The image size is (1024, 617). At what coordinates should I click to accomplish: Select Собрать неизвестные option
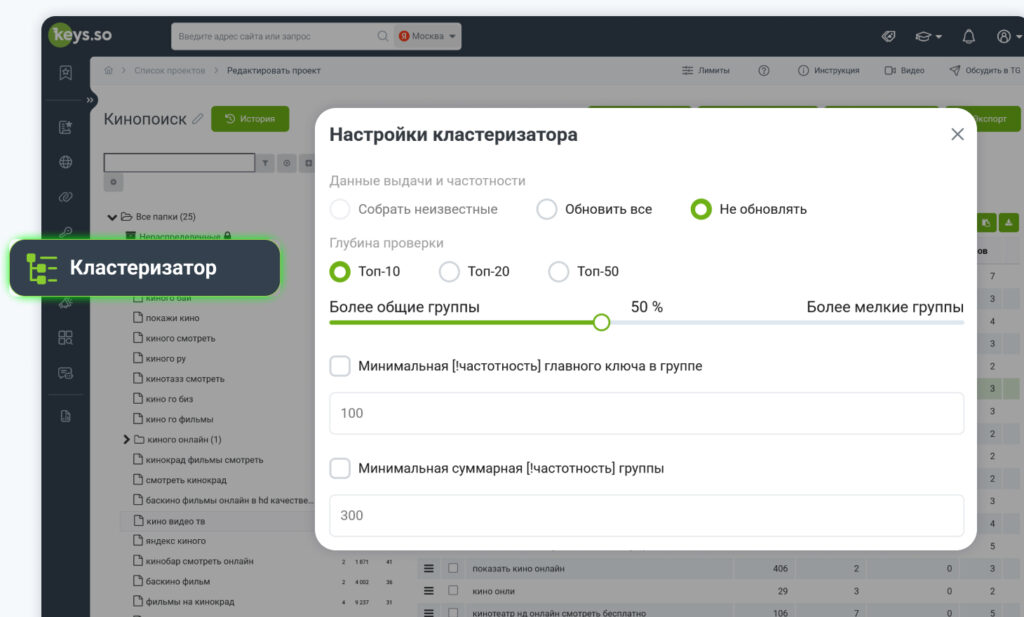tap(413, 209)
